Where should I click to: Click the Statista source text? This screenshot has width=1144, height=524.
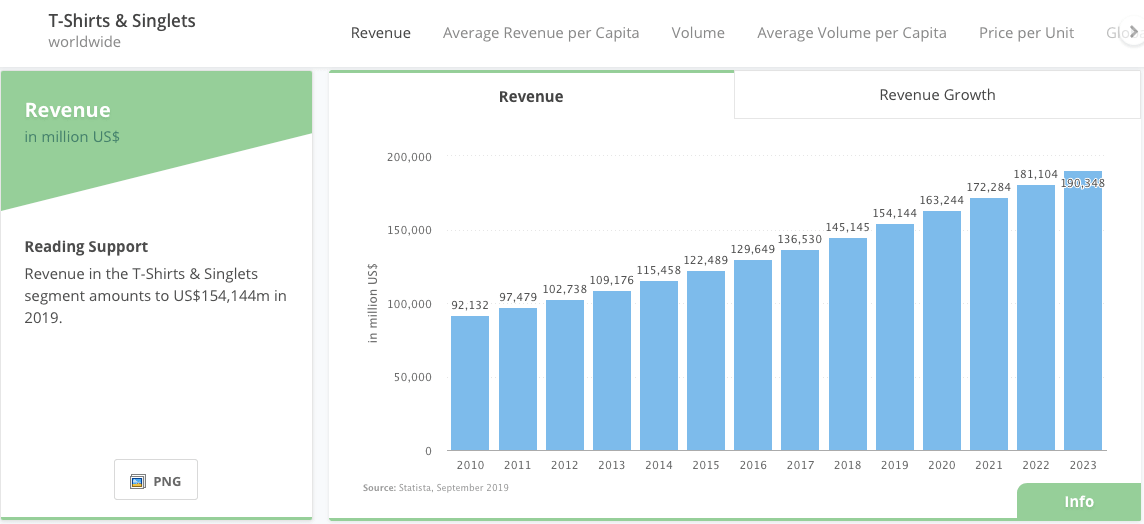coord(436,488)
